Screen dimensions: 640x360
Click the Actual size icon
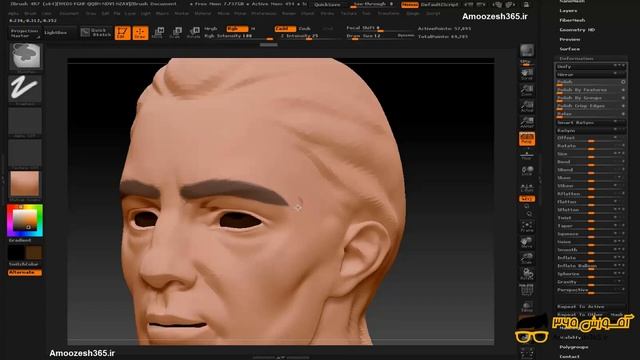point(527,107)
